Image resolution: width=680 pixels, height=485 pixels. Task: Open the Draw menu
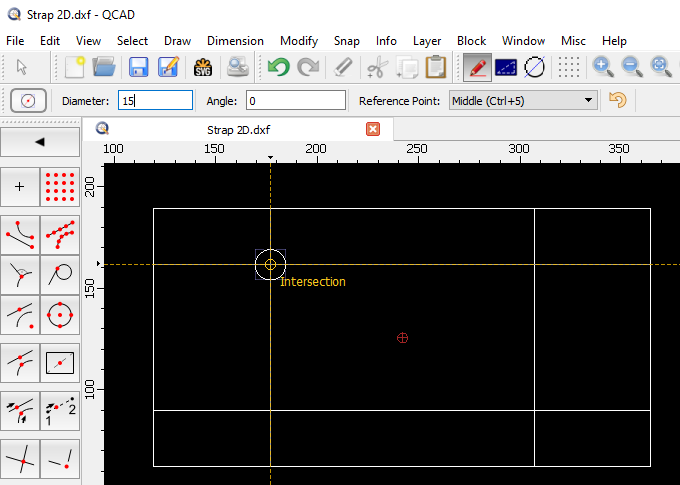tap(177, 41)
